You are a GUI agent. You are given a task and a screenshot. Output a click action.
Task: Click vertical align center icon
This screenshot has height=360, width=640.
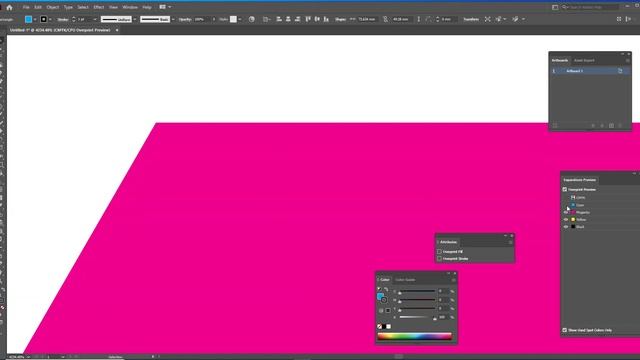pos(317,19)
